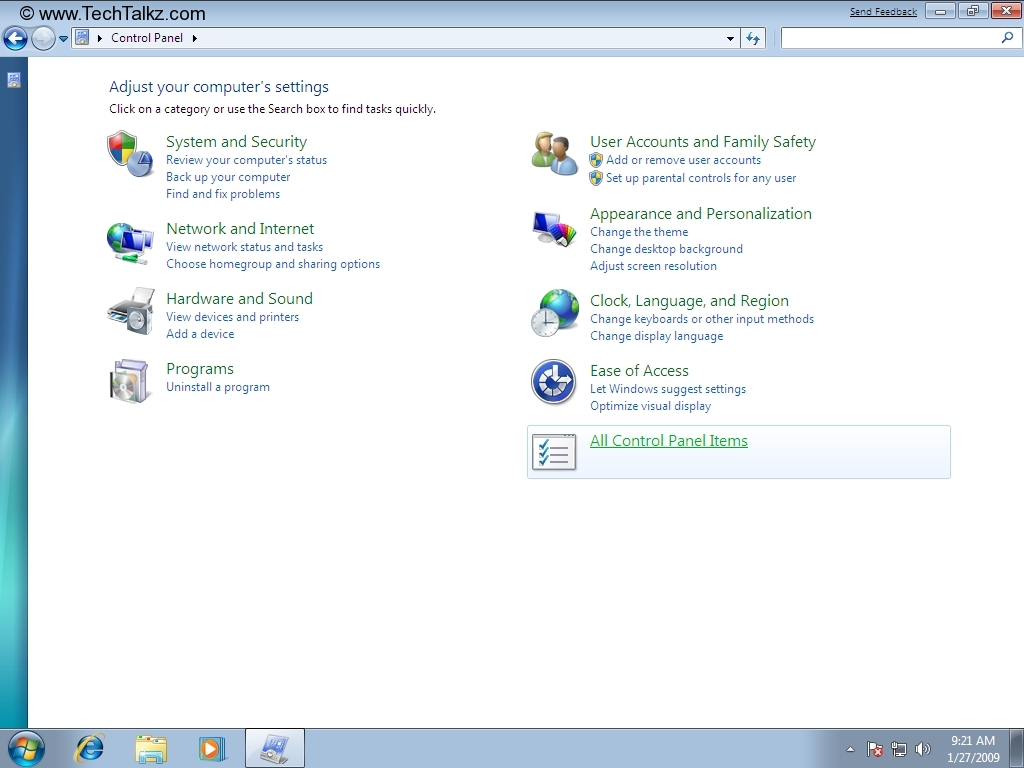Open the Appearance and Personalization monitor icon
1024x768 pixels.
[x=554, y=229]
